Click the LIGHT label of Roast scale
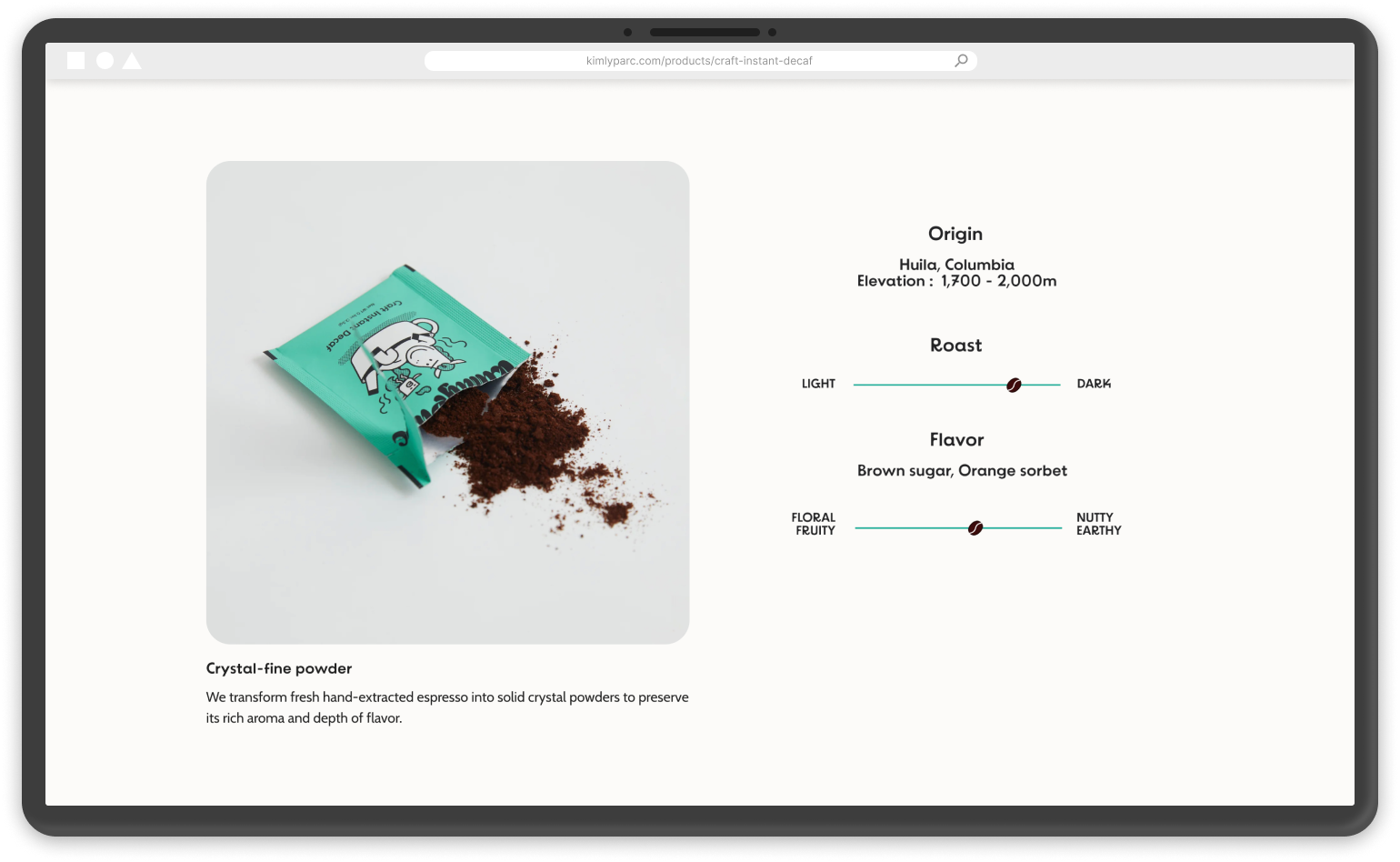This screenshot has height=862, width=1400. (x=818, y=384)
